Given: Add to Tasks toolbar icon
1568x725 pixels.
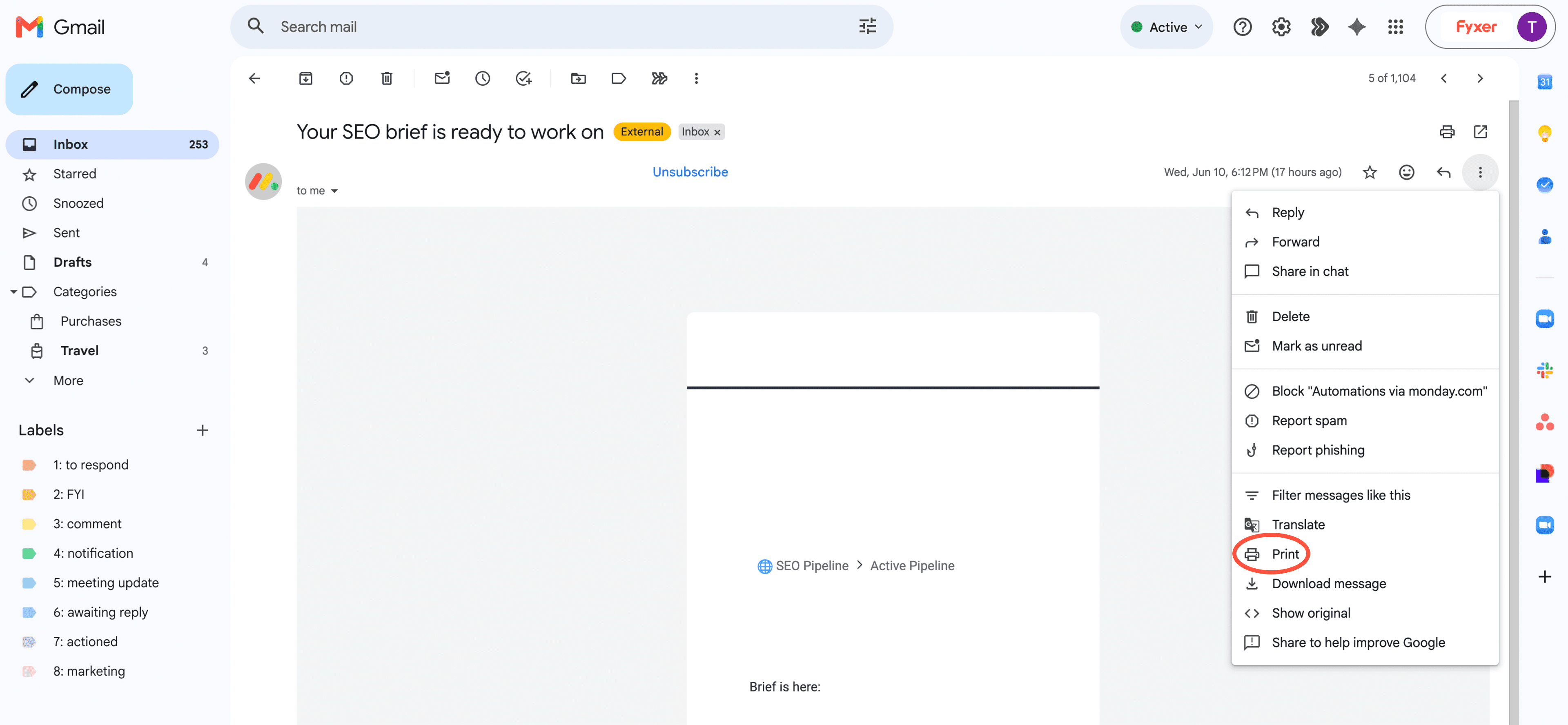Looking at the screenshot, I should tap(523, 78).
